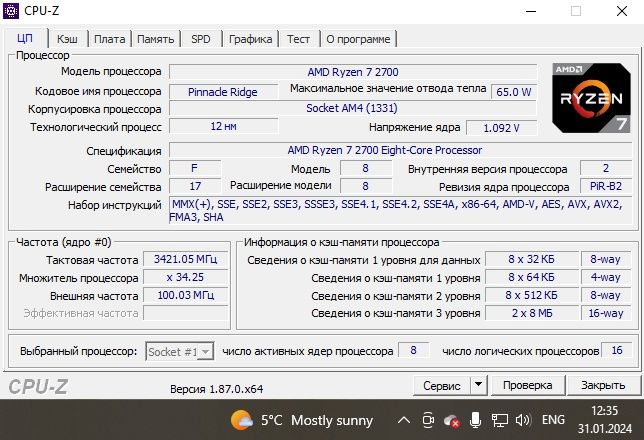Open the Тест tab

(x=299, y=39)
